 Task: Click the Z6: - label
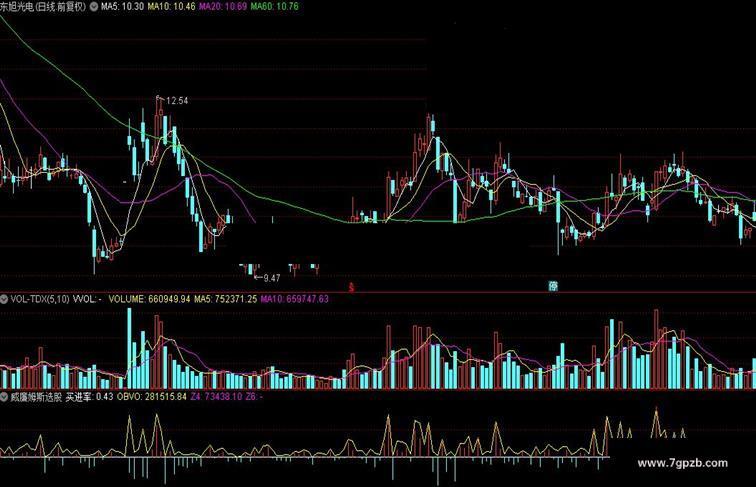pyautogui.click(x=254, y=397)
